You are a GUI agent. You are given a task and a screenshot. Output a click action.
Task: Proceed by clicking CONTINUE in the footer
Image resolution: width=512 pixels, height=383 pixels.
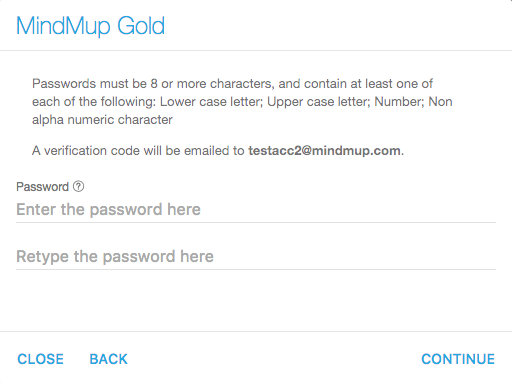pos(458,359)
